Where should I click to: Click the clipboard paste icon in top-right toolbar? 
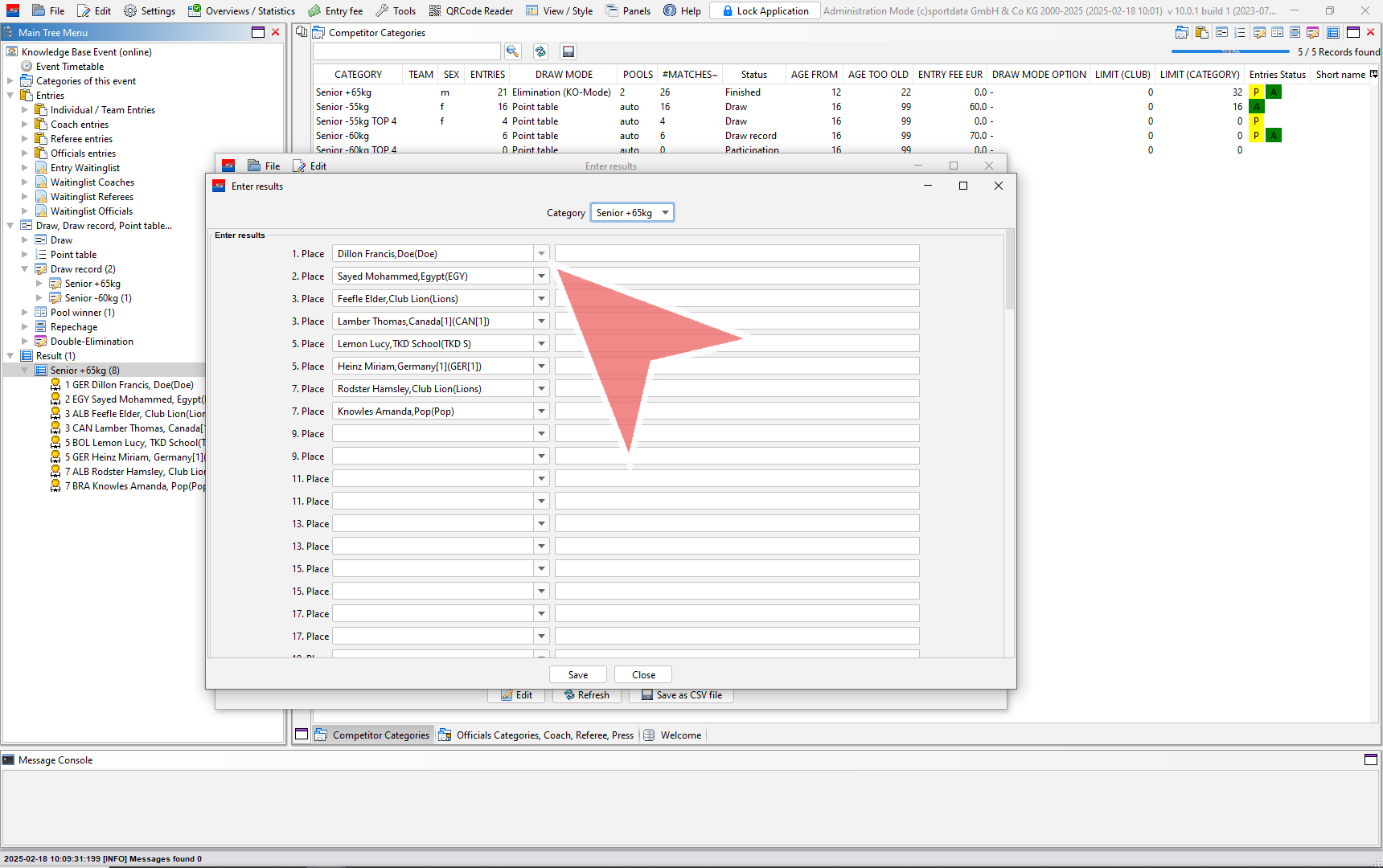tap(1202, 32)
